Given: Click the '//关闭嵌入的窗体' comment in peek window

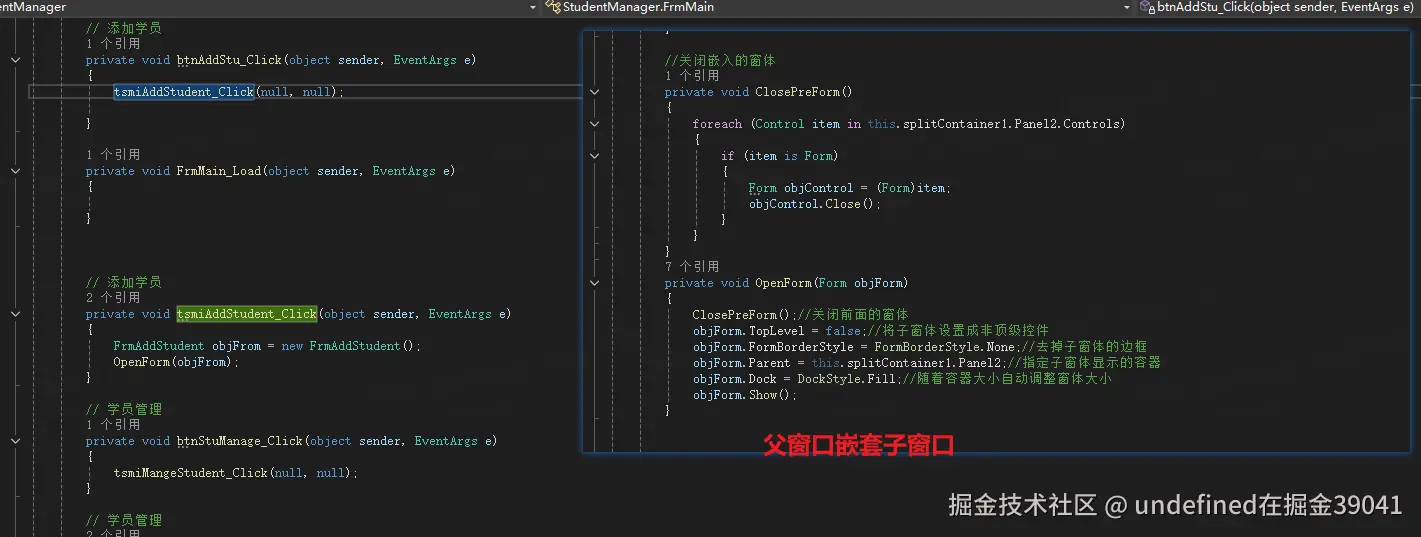Looking at the screenshot, I should point(720,60).
